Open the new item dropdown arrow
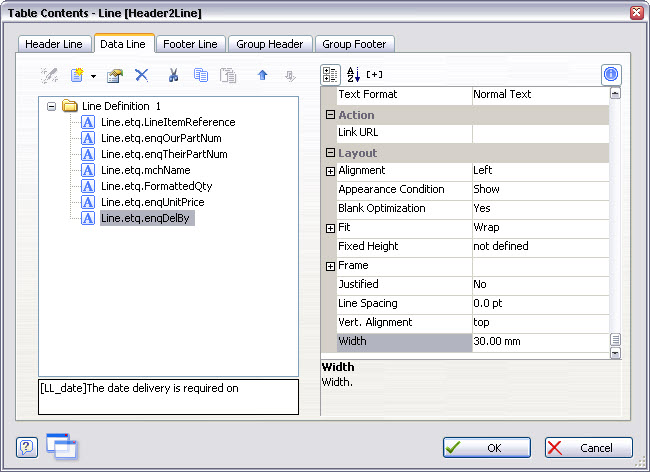 coord(93,76)
